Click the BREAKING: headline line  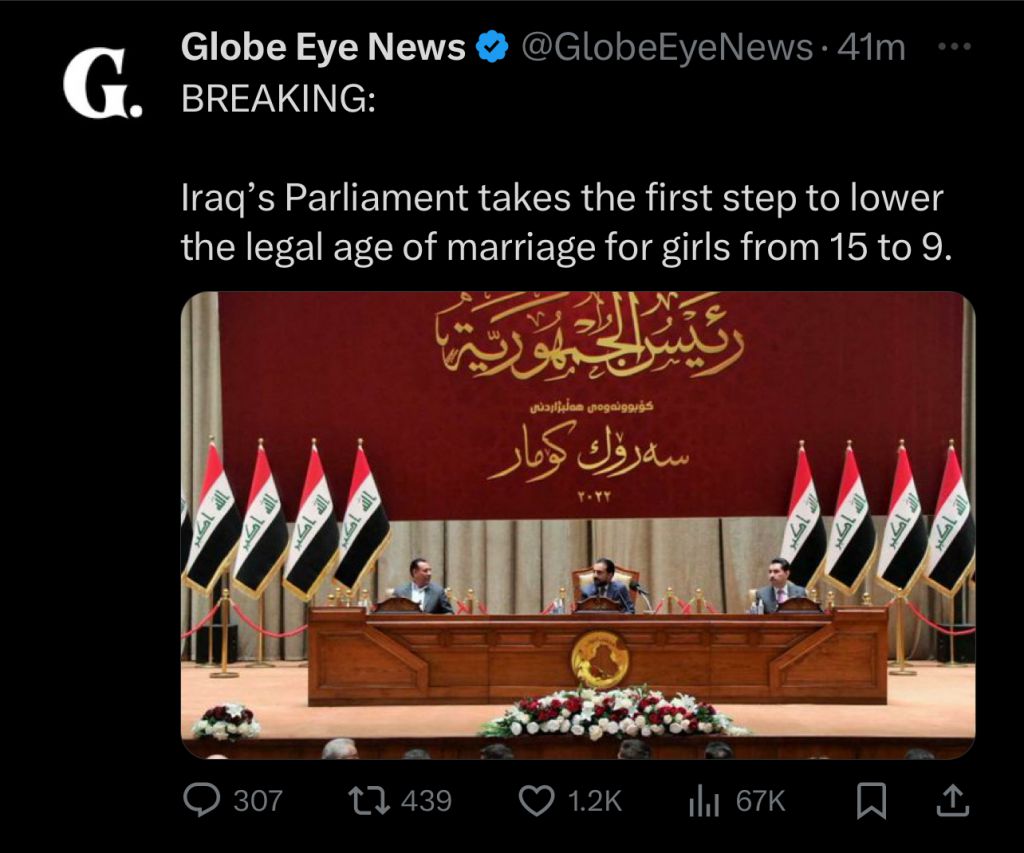[278, 99]
